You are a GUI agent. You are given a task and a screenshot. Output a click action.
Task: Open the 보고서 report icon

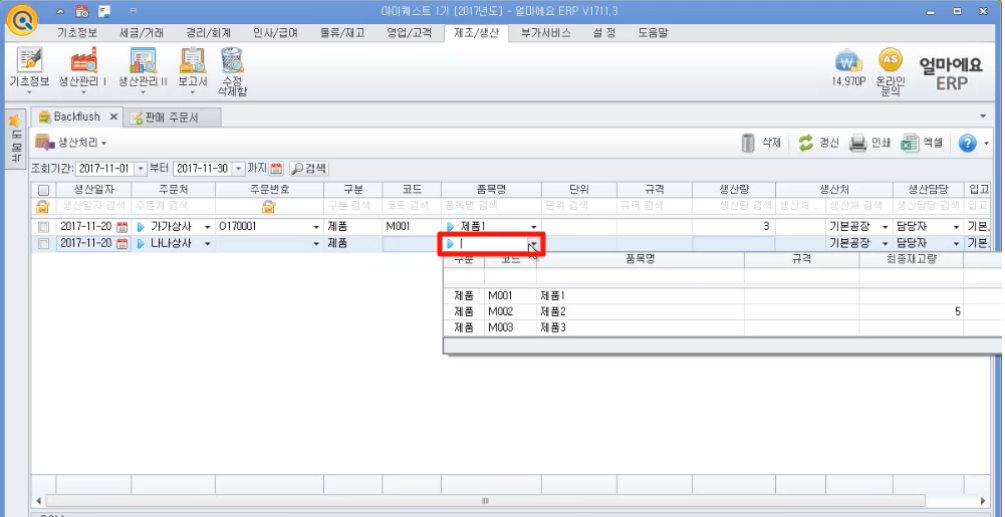[192, 61]
